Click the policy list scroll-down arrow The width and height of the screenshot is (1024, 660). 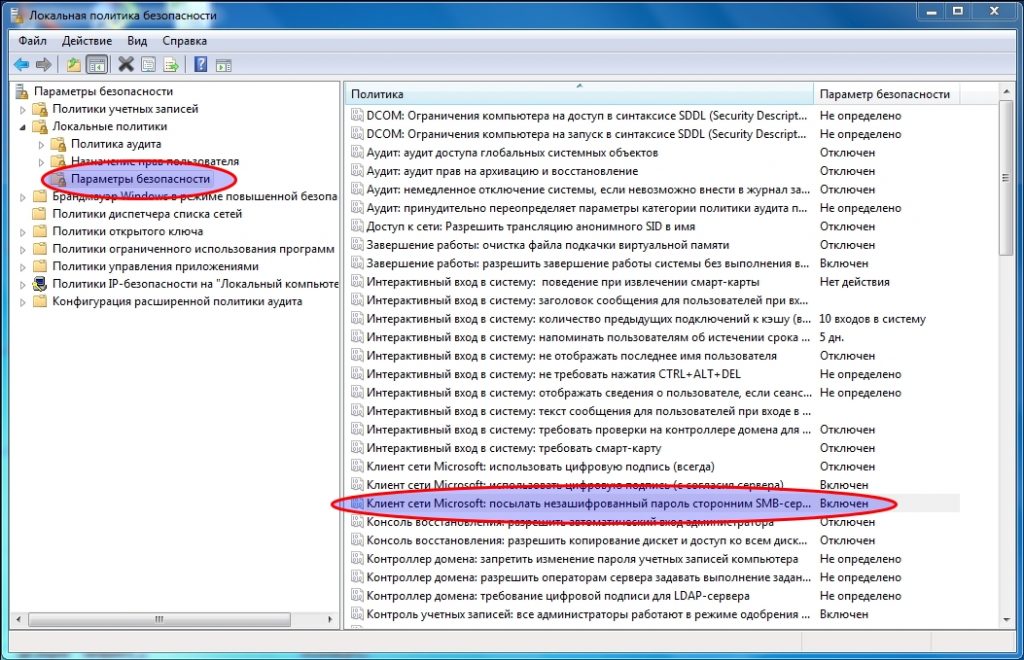[1006, 619]
